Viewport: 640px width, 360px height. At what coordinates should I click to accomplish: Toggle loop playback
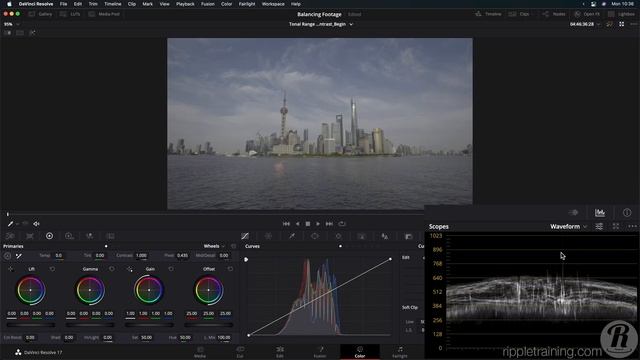(x=342, y=224)
